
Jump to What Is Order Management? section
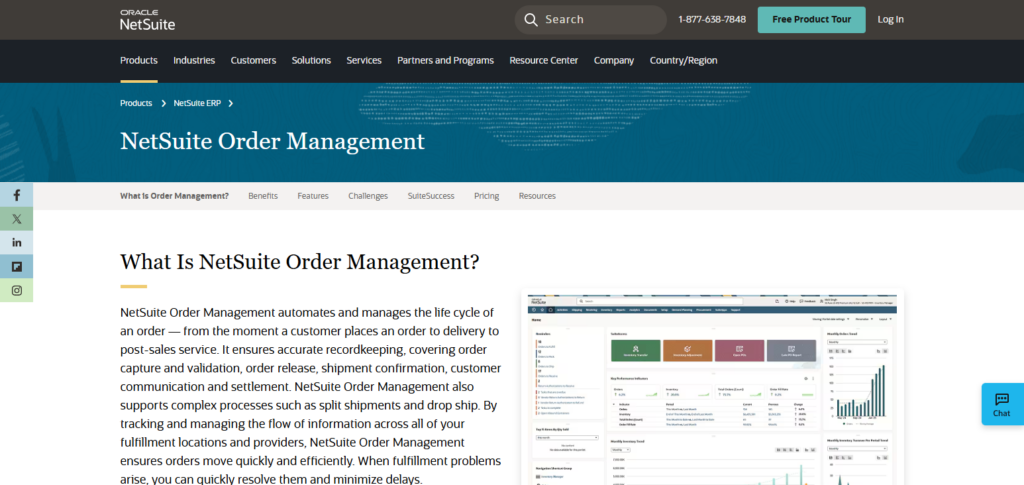click(x=174, y=196)
